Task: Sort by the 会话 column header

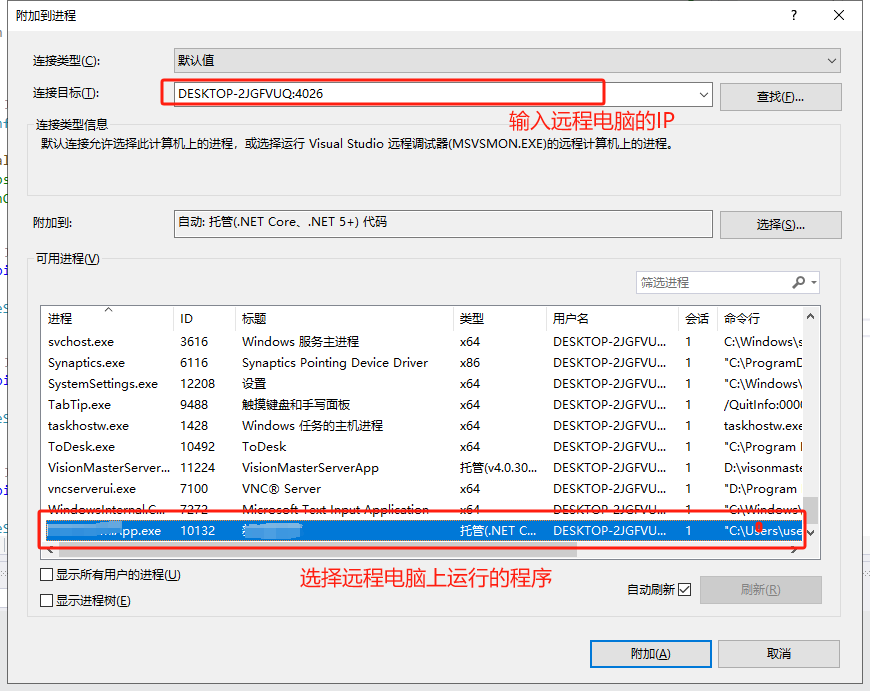Action: 697,319
